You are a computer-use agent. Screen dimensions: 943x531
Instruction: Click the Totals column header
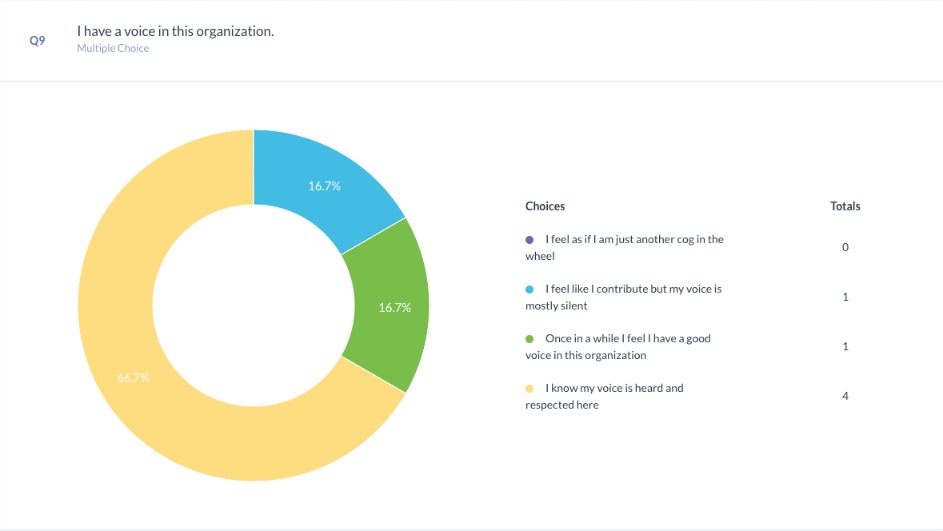point(845,206)
